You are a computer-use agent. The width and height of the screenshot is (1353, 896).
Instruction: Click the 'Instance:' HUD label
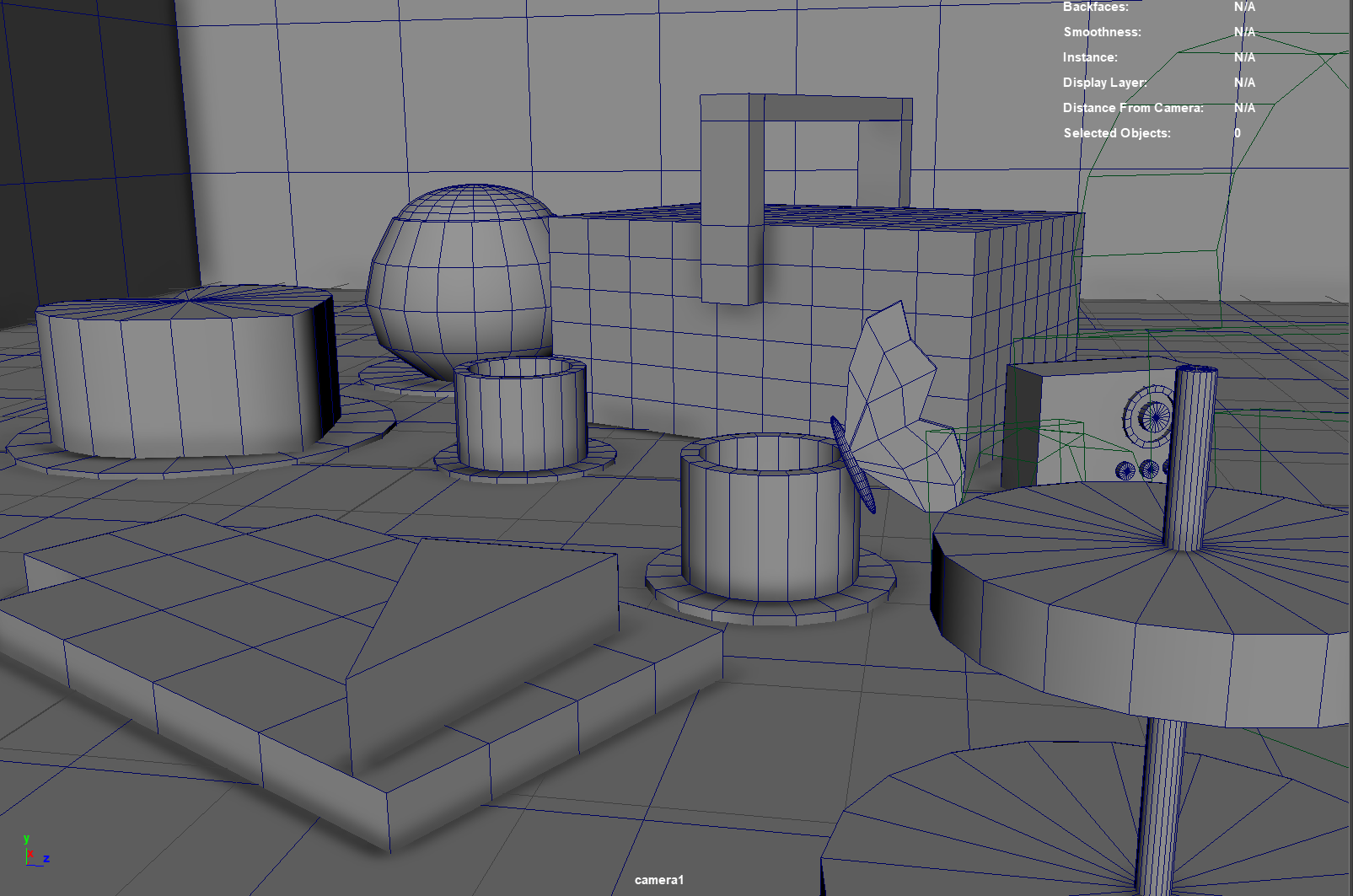[x=1090, y=57]
